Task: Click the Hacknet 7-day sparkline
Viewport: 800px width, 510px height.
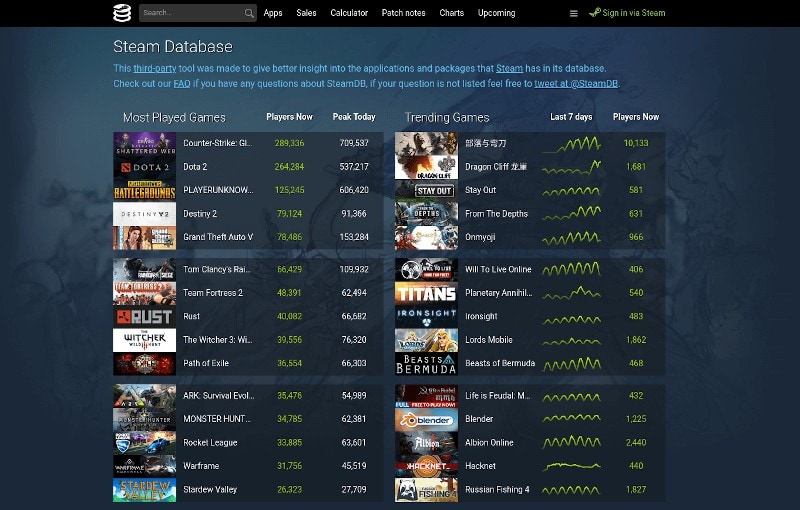Action: coord(571,466)
